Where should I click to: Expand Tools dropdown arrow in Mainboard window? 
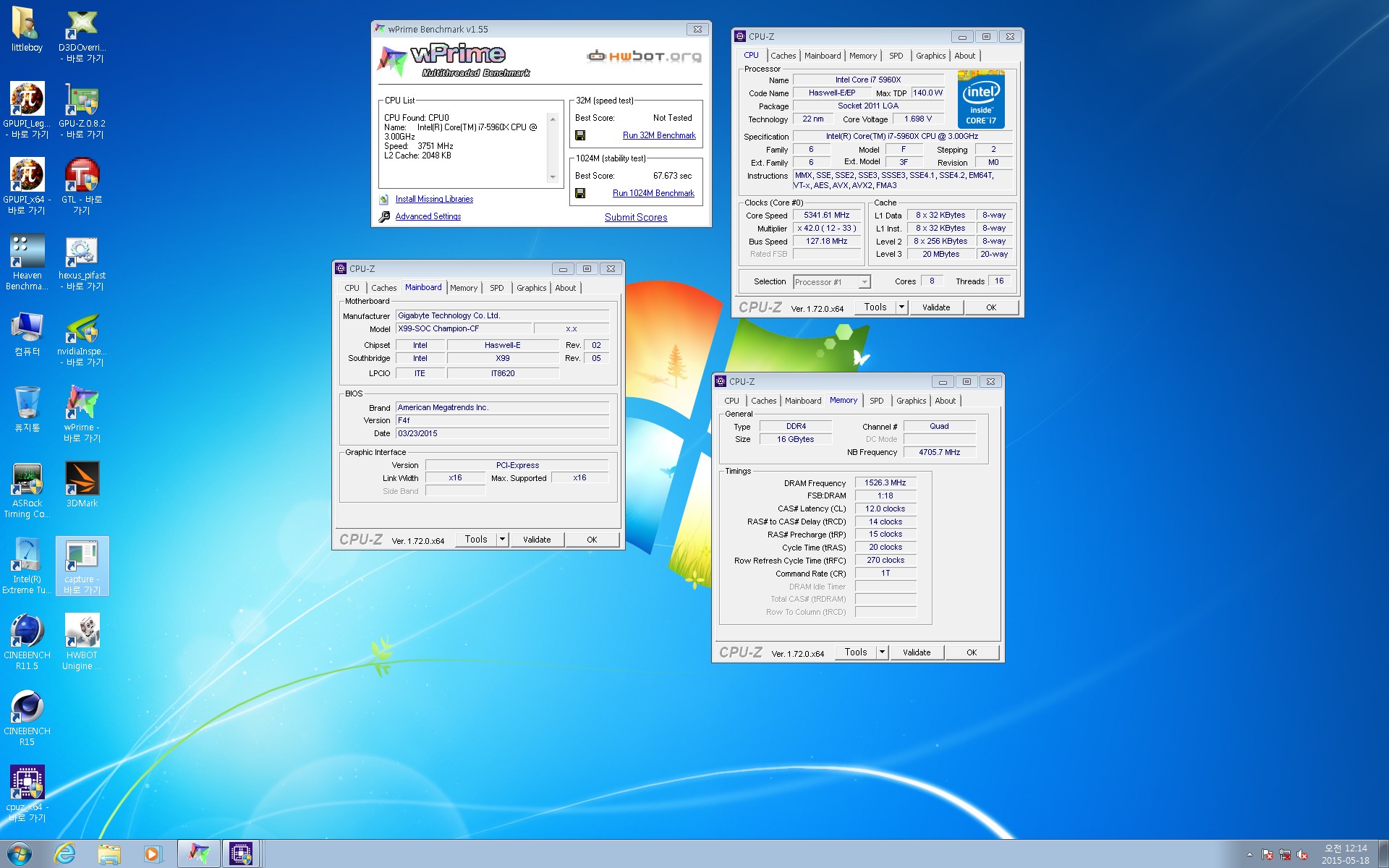(x=502, y=540)
